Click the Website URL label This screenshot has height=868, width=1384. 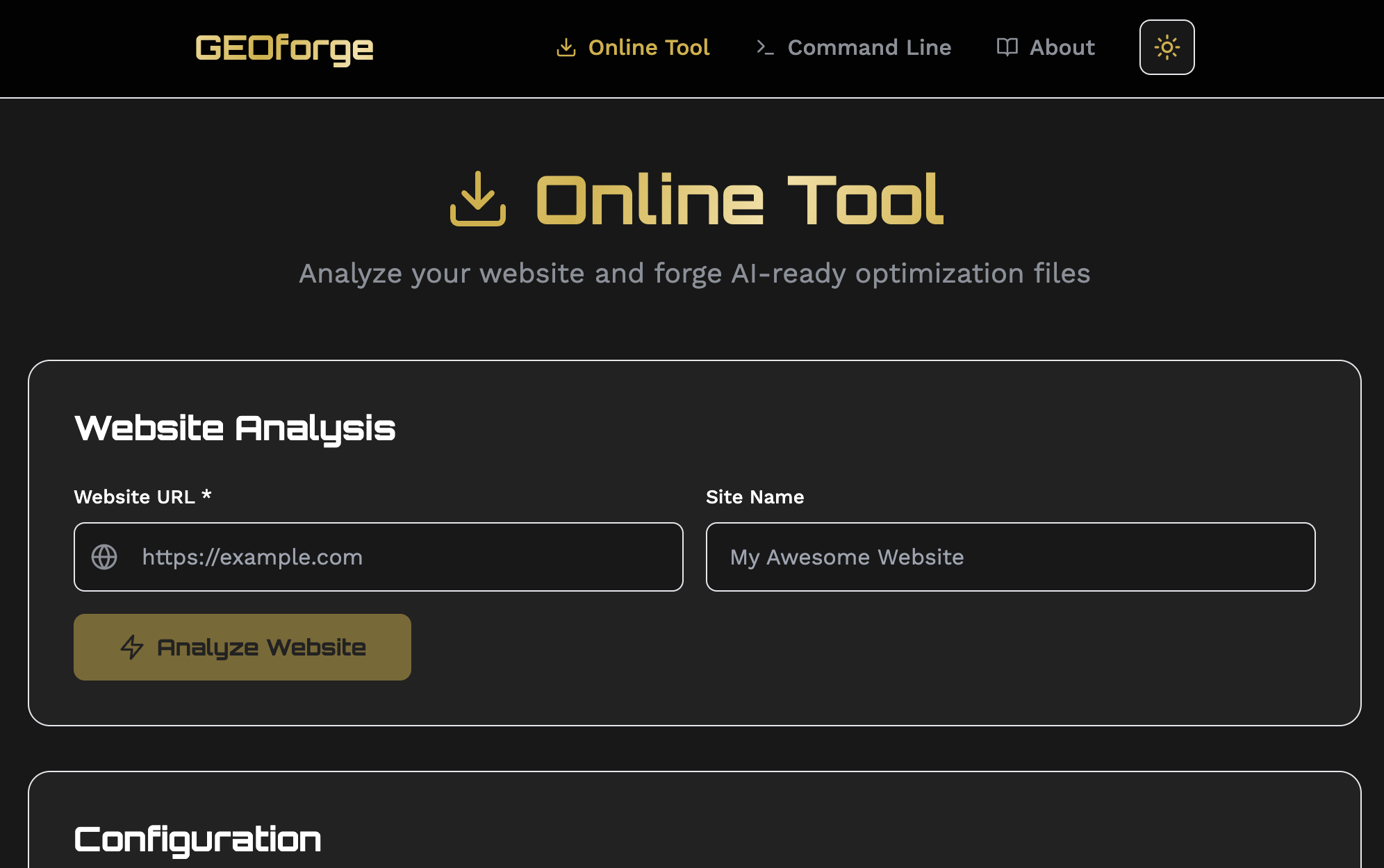click(x=142, y=497)
